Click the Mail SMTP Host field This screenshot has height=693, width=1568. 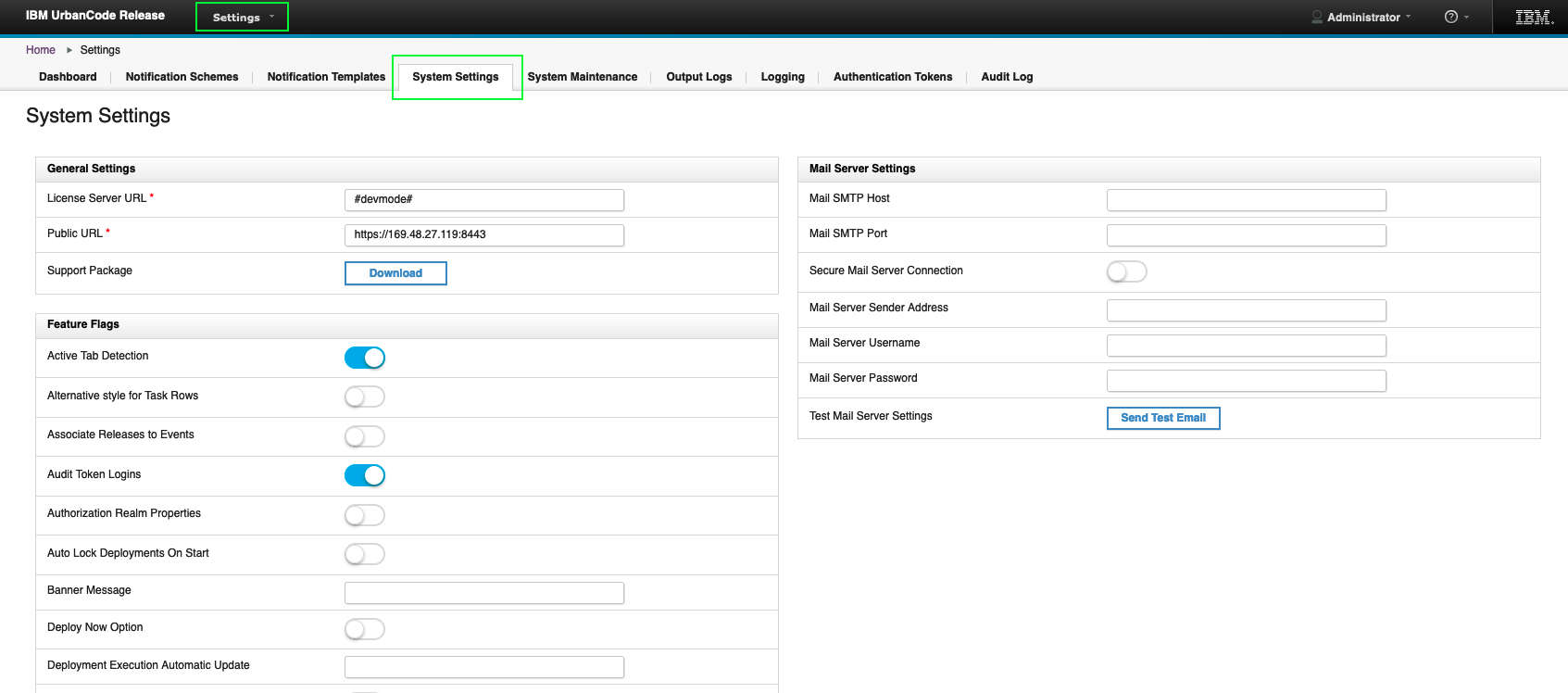click(1247, 199)
